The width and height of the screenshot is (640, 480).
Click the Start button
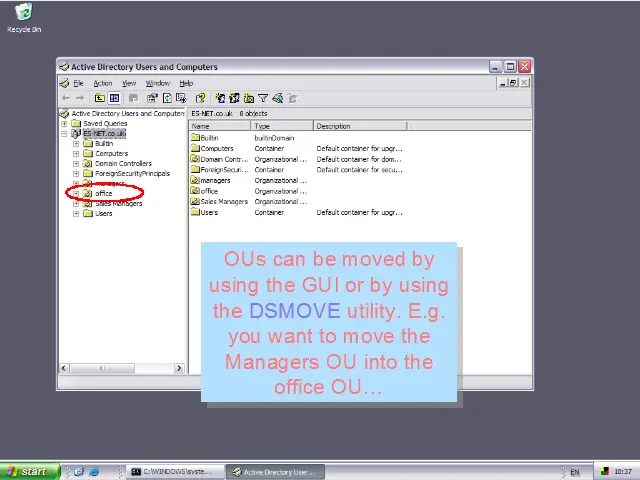coord(26,472)
